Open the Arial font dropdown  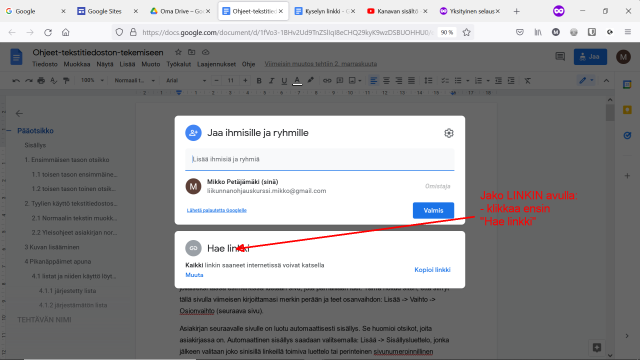[186, 80]
